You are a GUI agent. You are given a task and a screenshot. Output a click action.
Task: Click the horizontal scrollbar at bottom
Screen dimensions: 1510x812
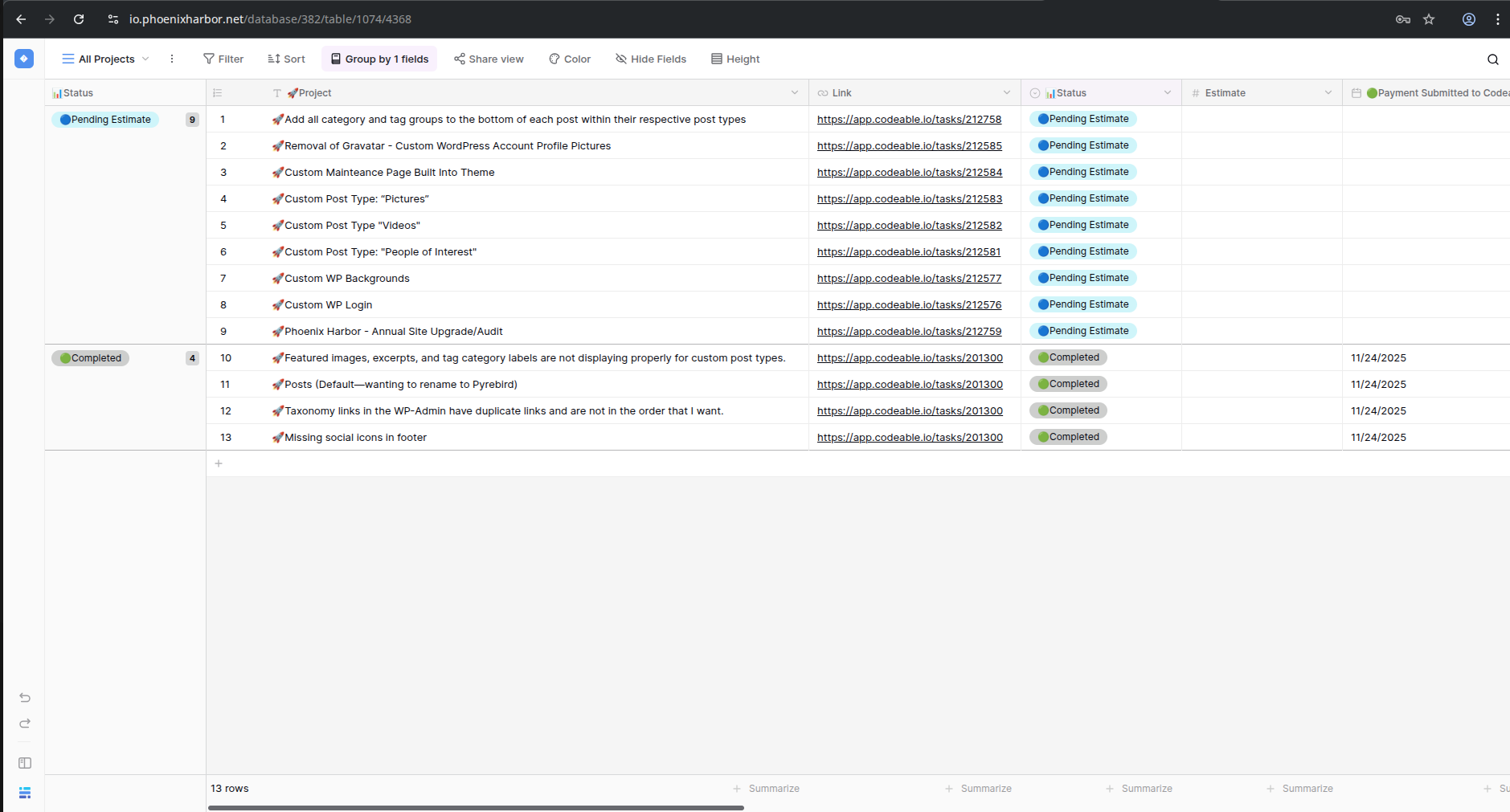[x=476, y=808]
